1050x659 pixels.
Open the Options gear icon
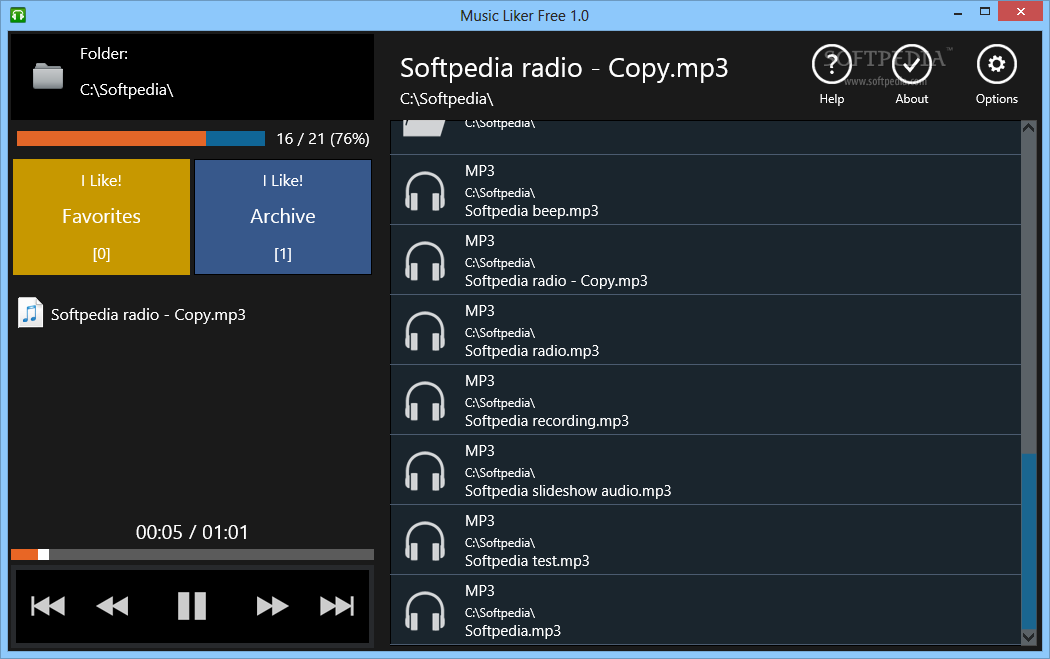pos(996,64)
